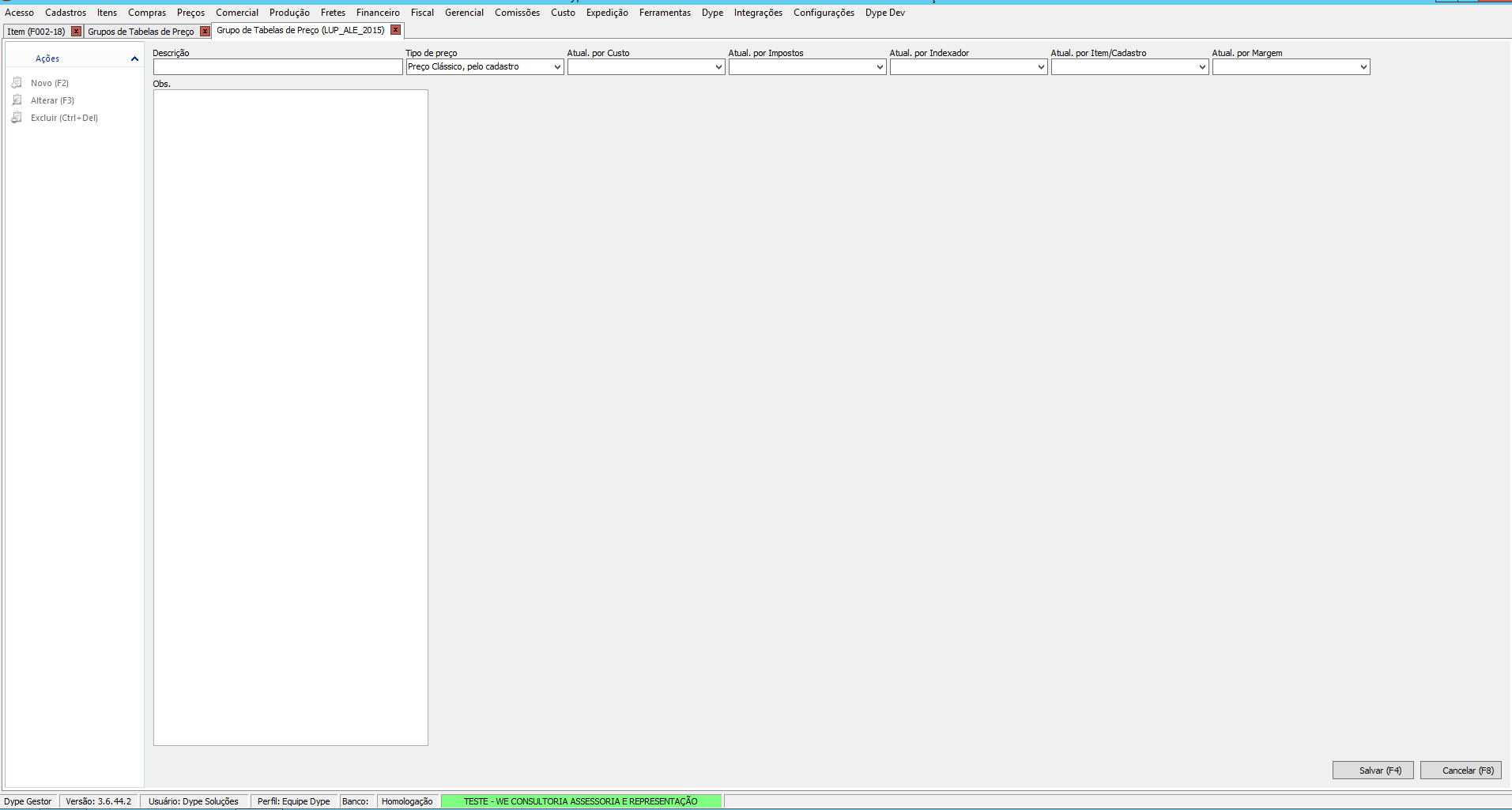This screenshot has width=1512, height=810.
Task: Open the Acesso menu
Action: (20, 13)
